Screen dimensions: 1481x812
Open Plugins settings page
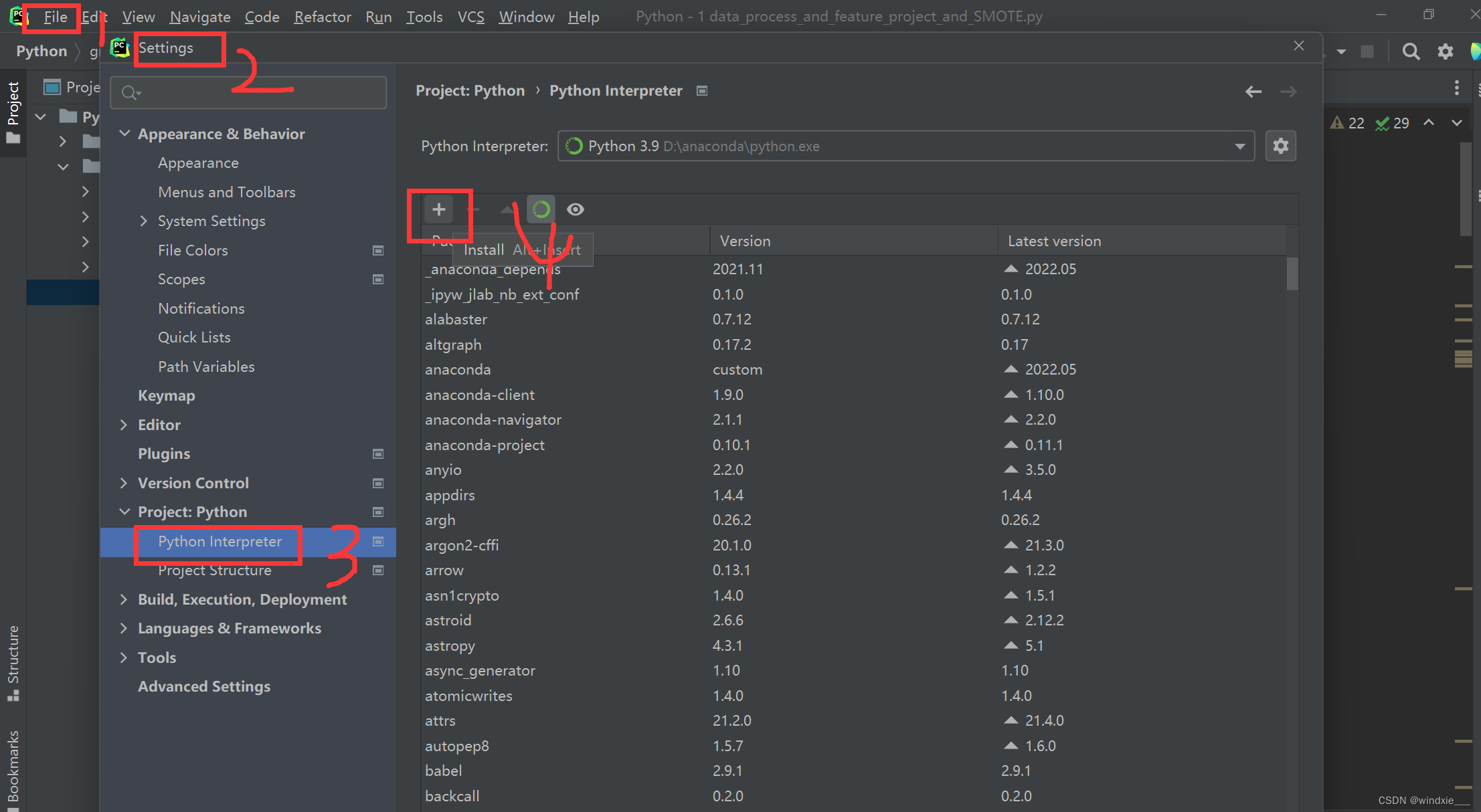[x=164, y=453]
